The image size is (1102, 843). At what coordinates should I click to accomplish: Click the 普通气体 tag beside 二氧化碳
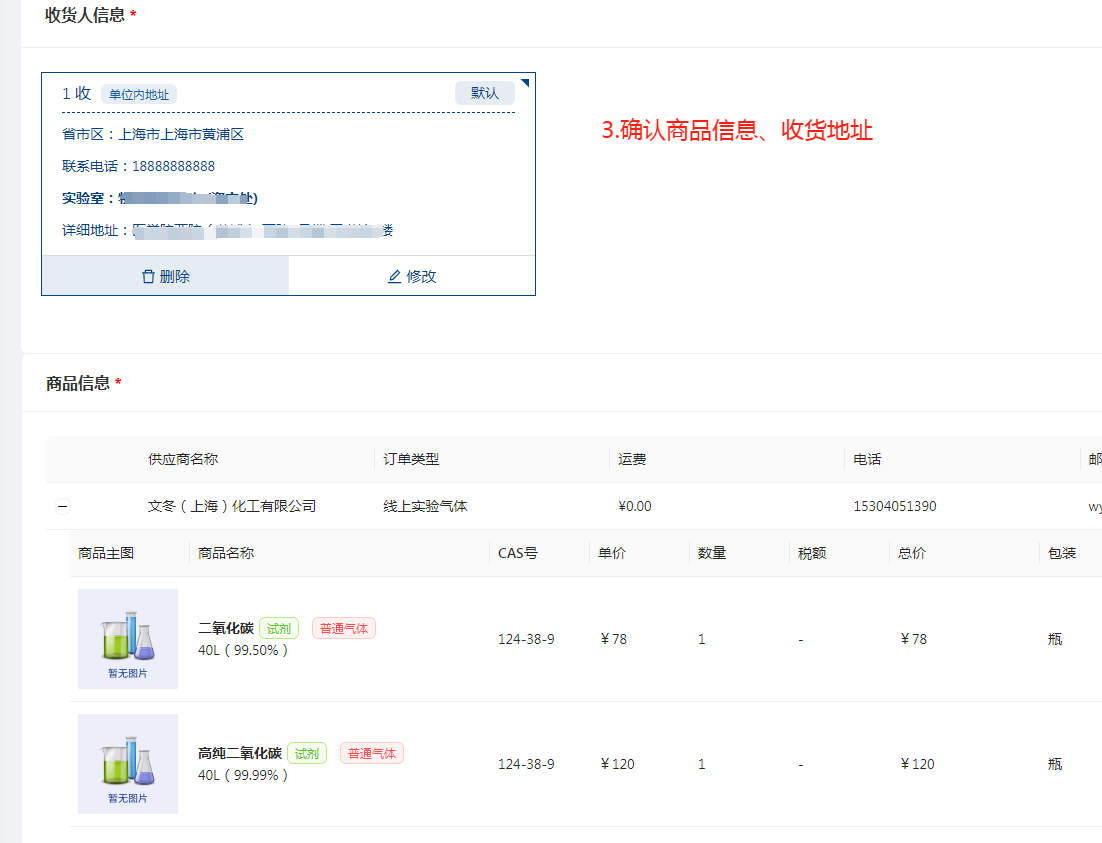[x=344, y=629]
